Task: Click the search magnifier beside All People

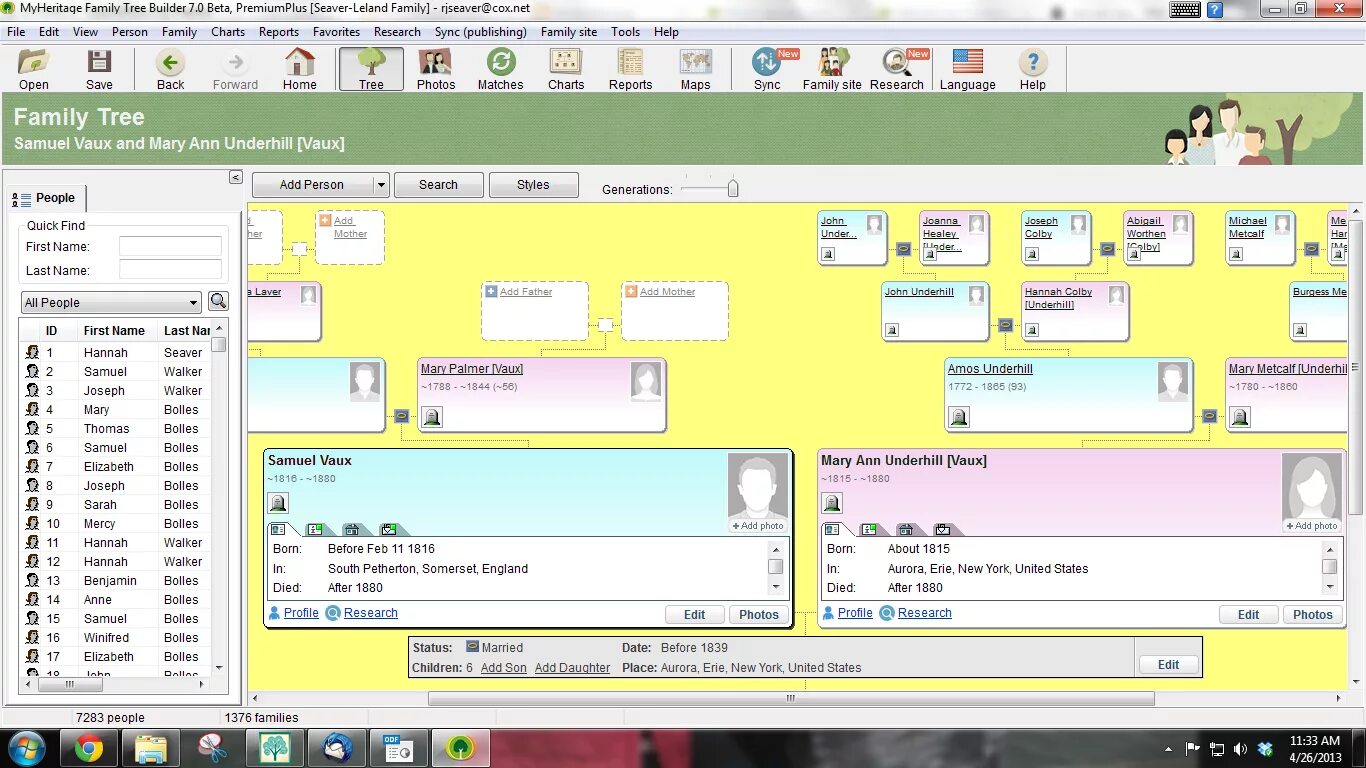Action: [x=218, y=302]
